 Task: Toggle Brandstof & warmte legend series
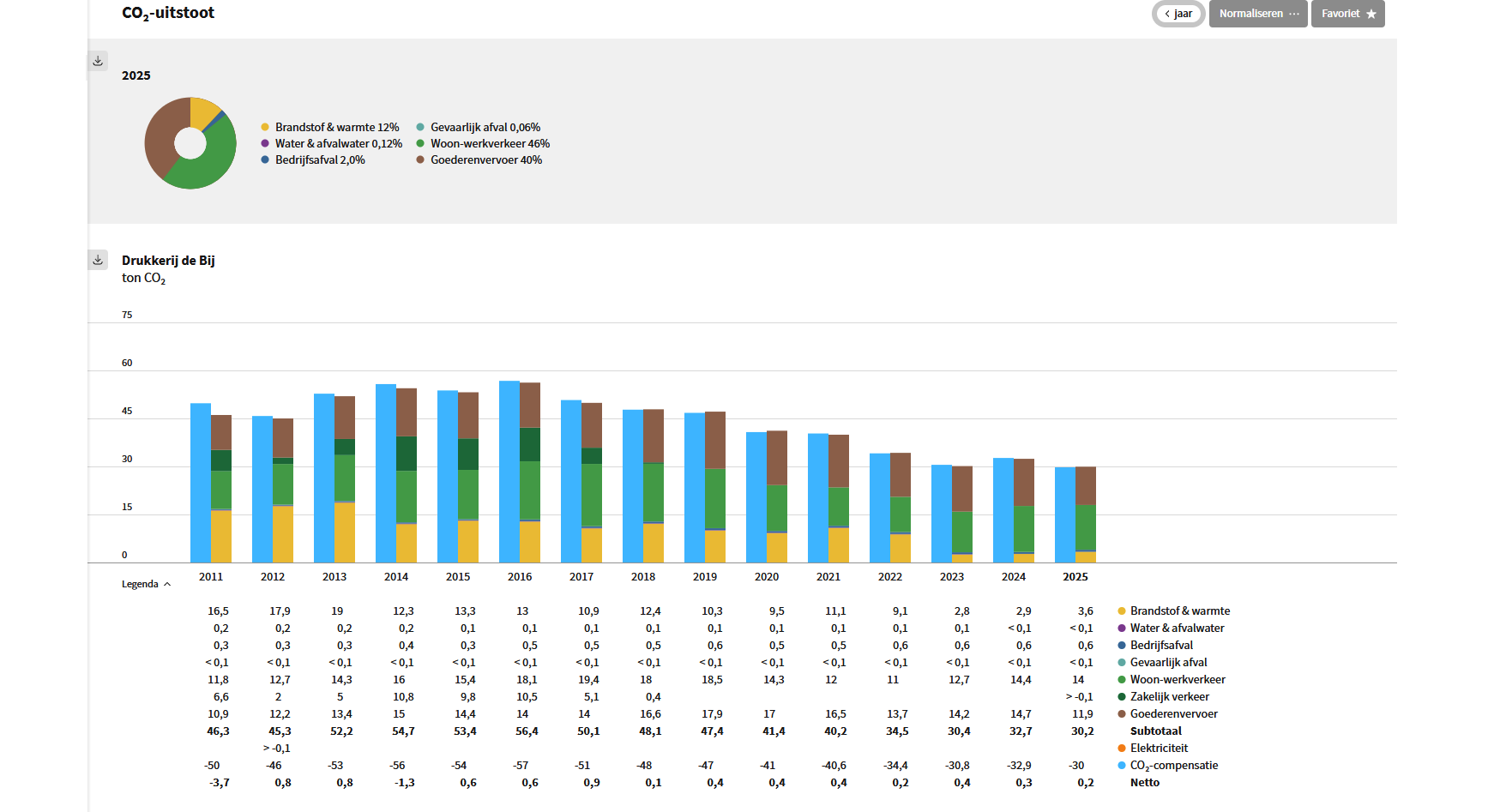[x=1173, y=611]
